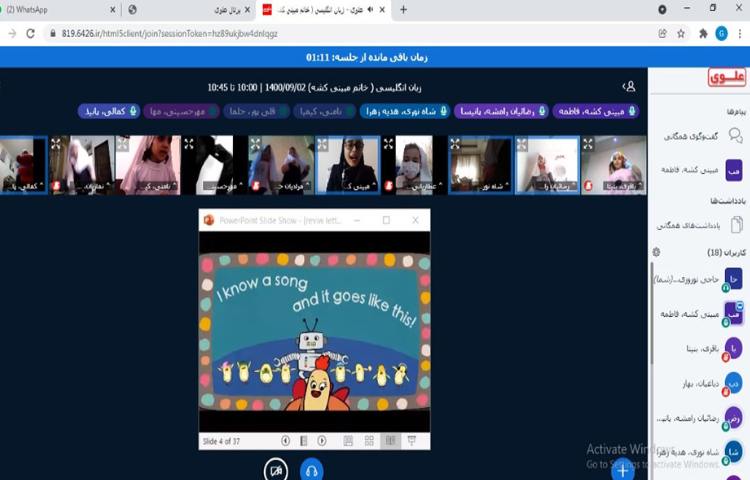Go to next slide in PowerPoint

click(322, 441)
